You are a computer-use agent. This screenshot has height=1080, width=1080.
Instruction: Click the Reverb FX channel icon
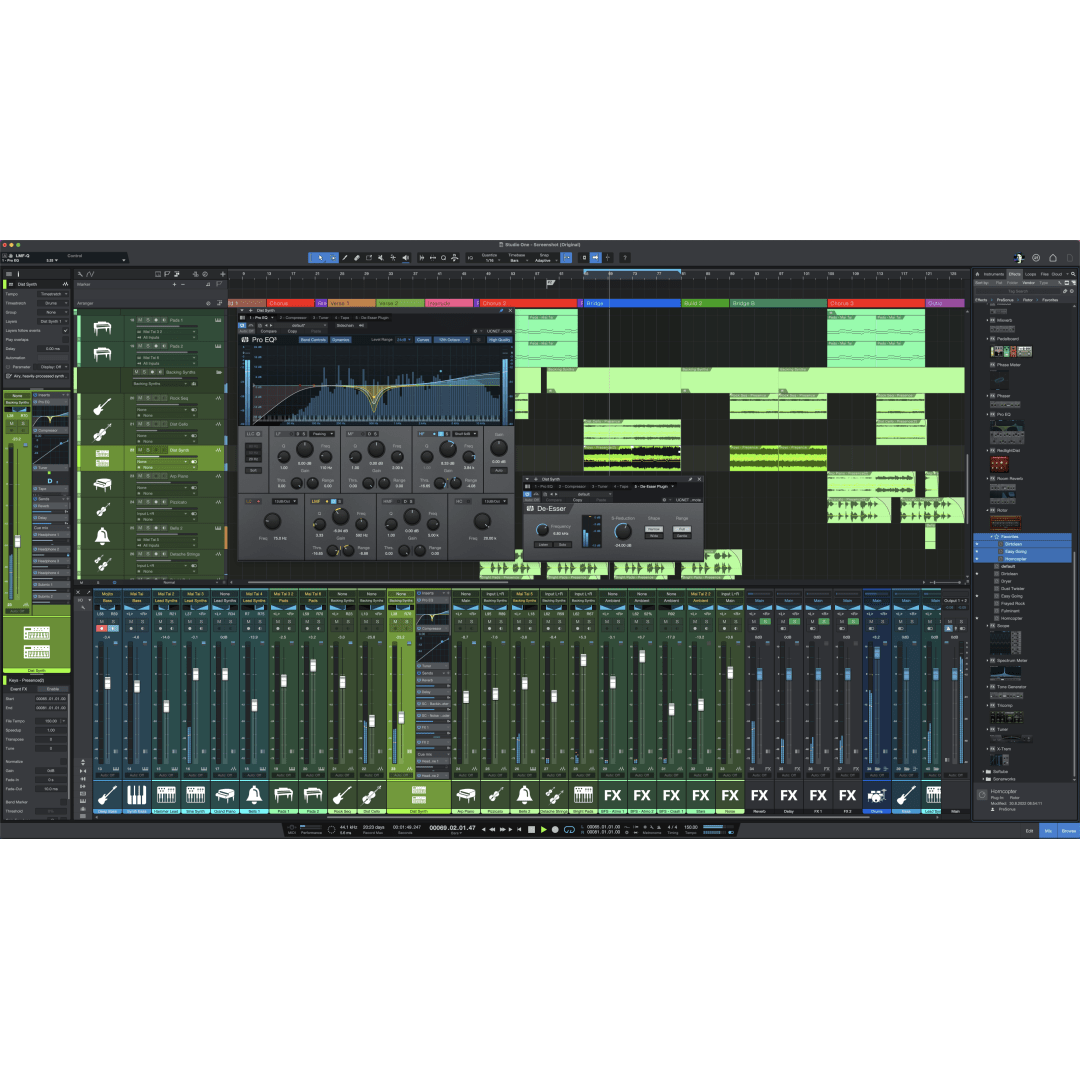click(759, 795)
